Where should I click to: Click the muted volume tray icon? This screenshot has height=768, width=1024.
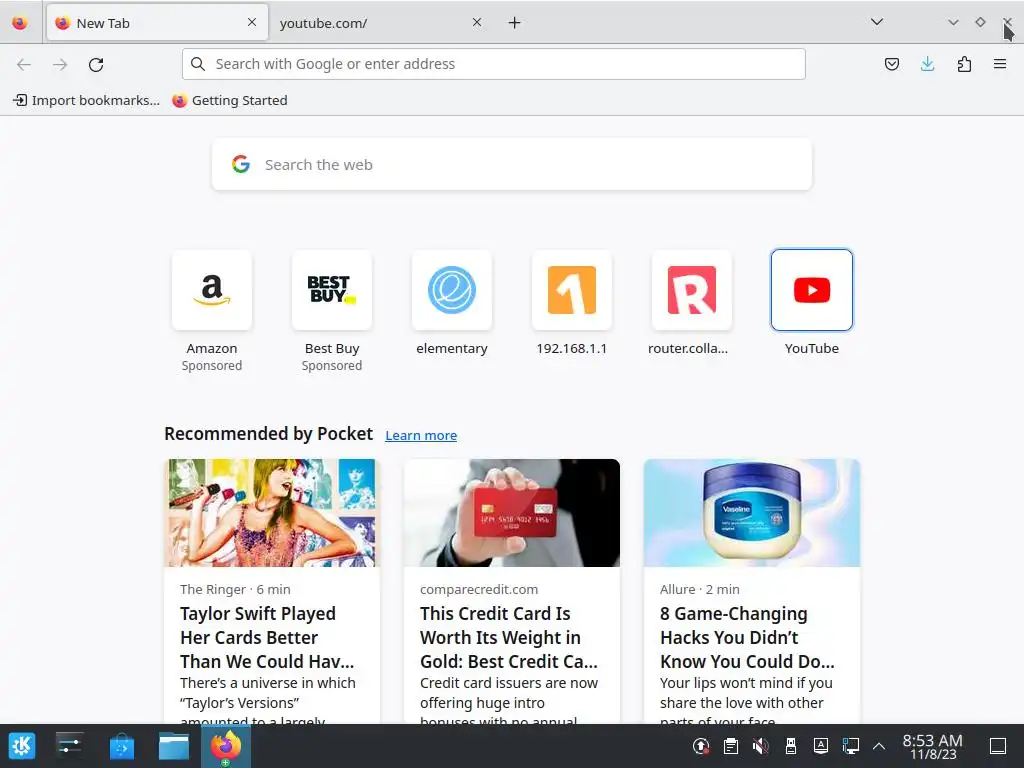tap(761, 746)
